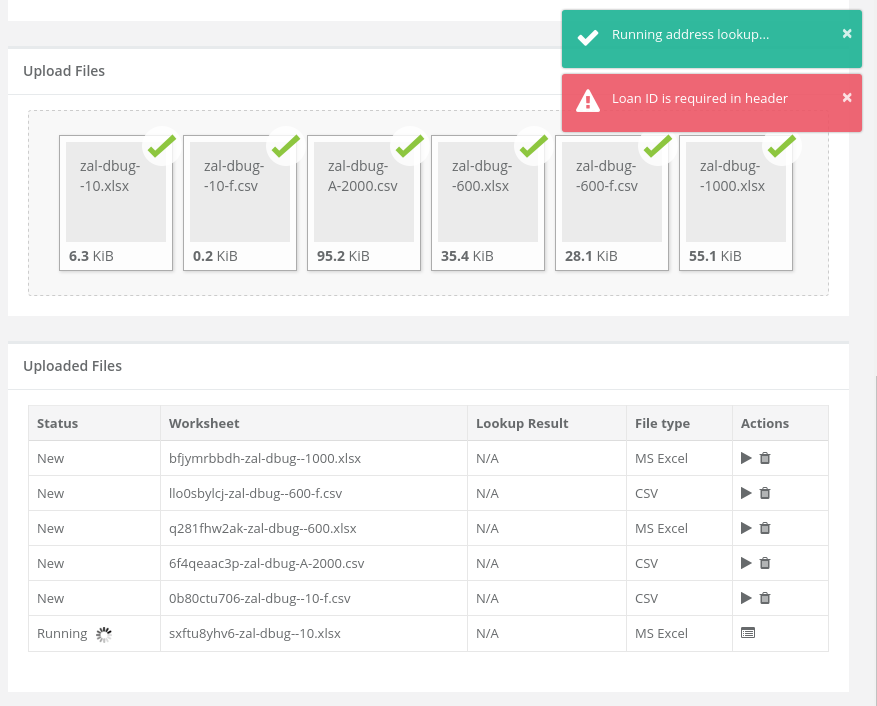Click the Upload Files panel heading

pyautogui.click(x=64, y=71)
